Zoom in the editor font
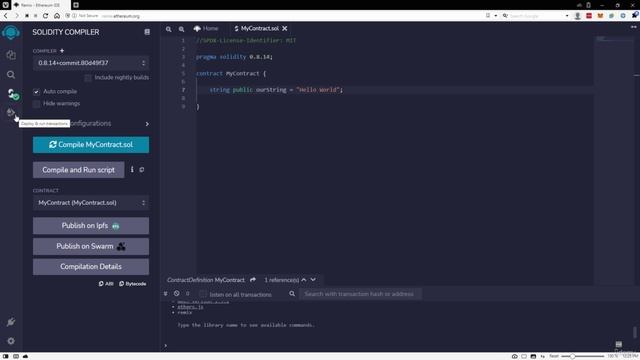 181,29
